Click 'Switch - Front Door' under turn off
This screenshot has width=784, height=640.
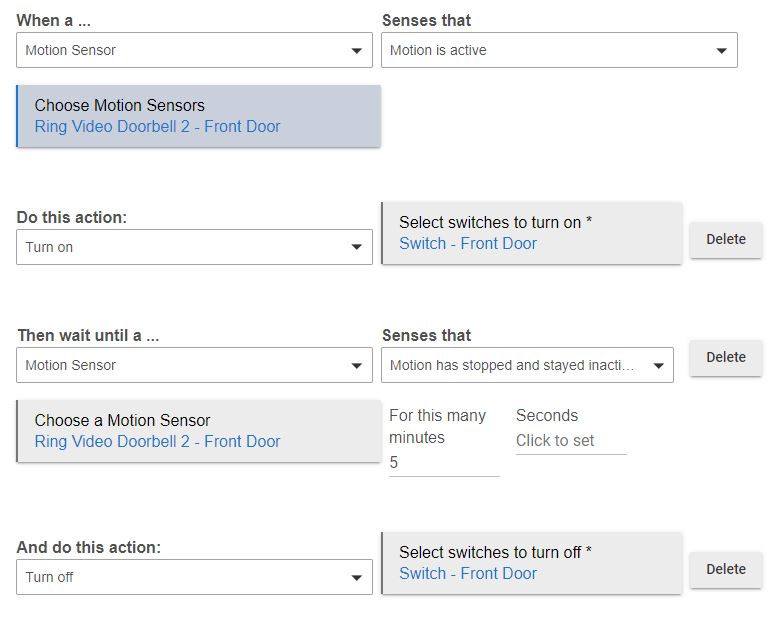[x=468, y=574]
